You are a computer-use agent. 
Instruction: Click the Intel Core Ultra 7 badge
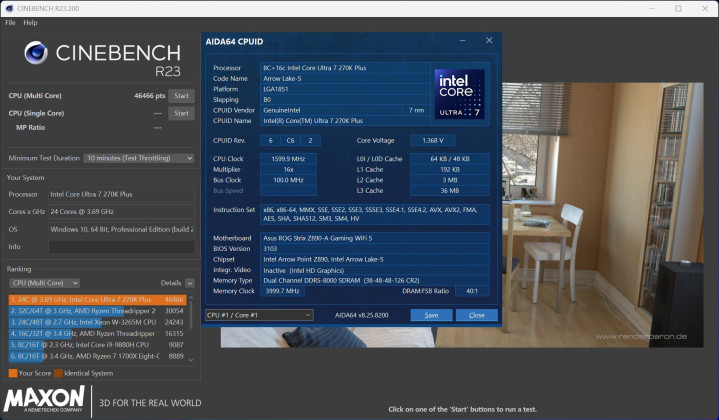coord(459,93)
